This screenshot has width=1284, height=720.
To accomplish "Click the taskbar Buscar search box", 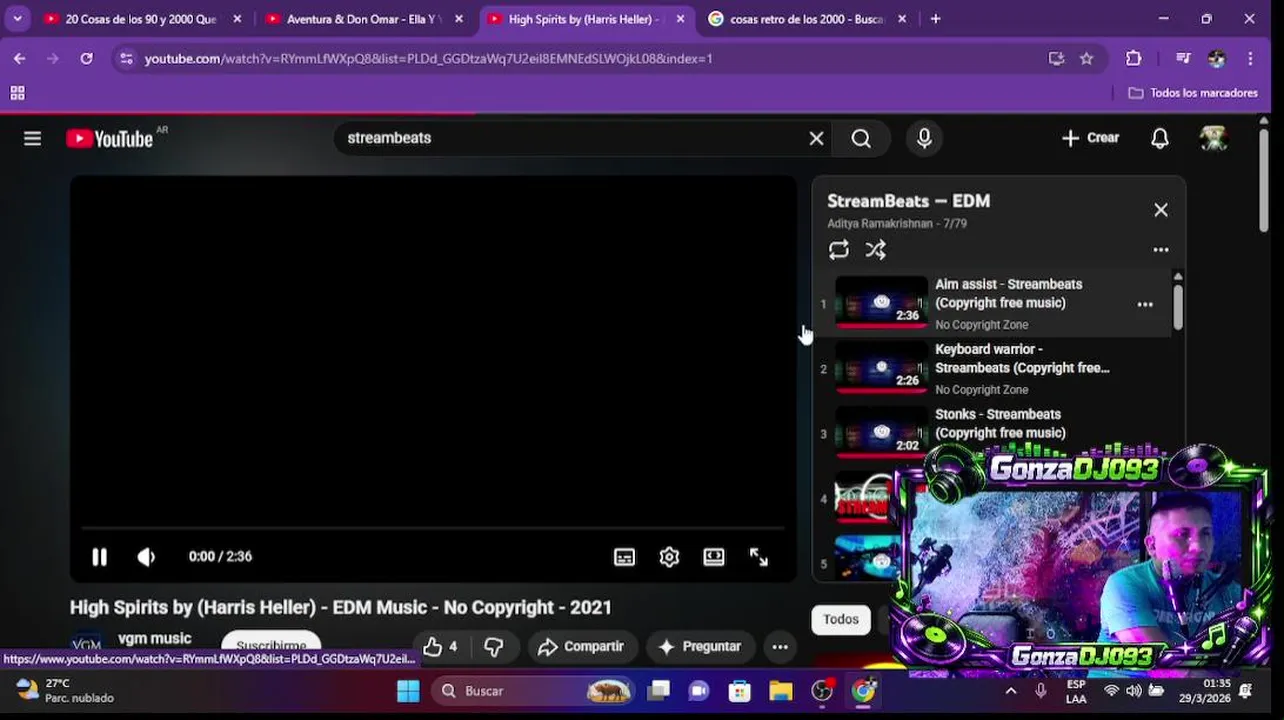I will (535, 691).
